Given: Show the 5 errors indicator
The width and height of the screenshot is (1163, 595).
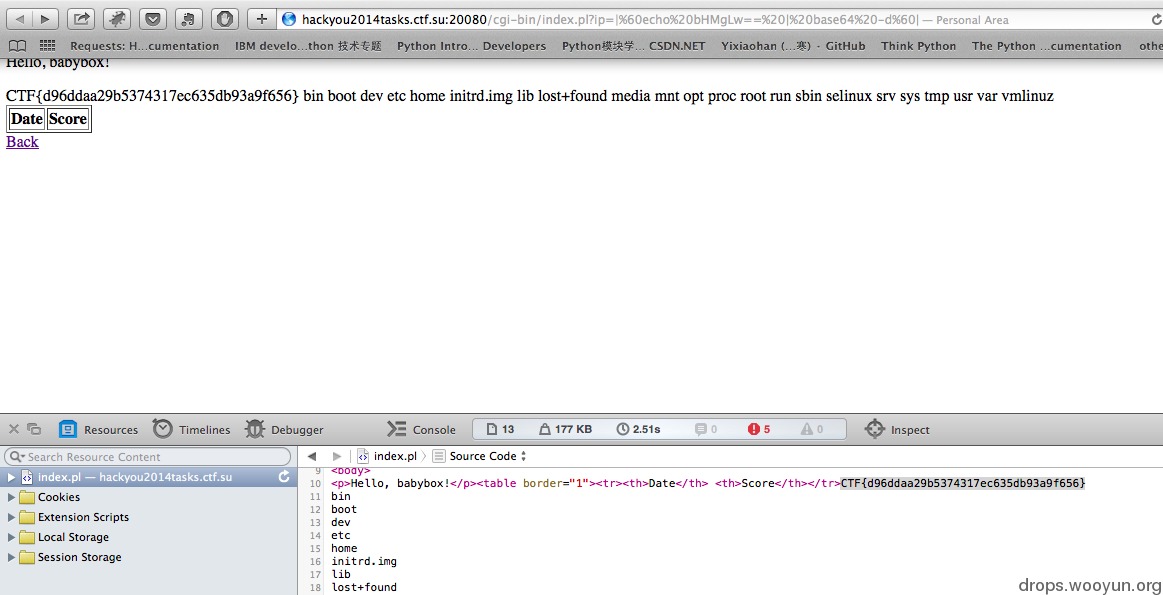Looking at the screenshot, I should 759,429.
